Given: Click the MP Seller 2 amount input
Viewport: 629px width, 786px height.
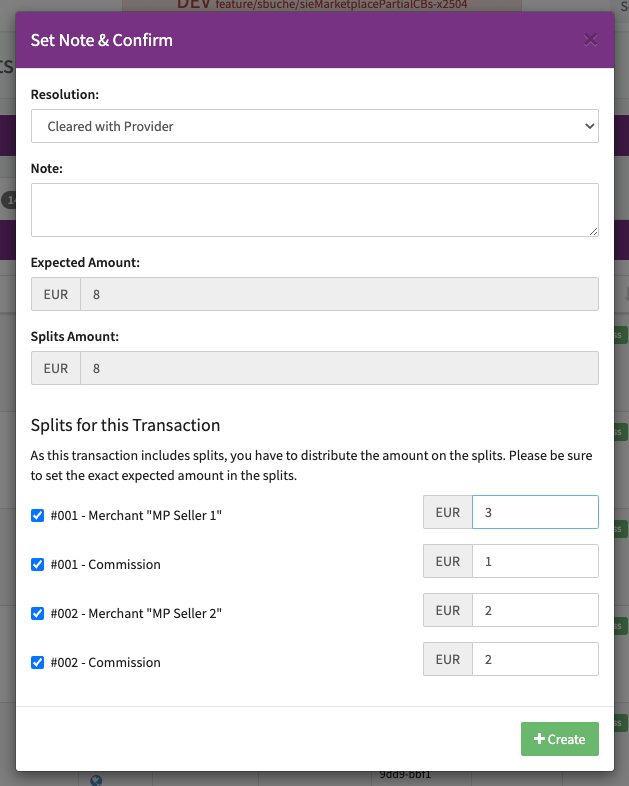Looking at the screenshot, I should point(535,610).
